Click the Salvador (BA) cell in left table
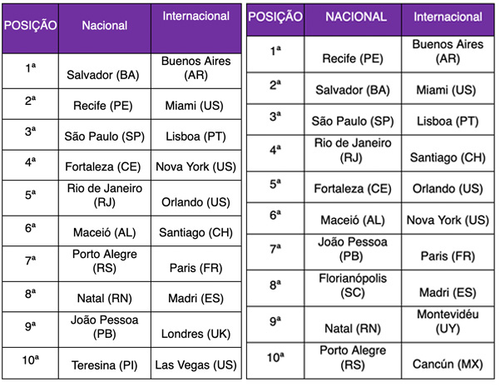The height and width of the screenshot is (387, 500). click(x=104, y=71)
